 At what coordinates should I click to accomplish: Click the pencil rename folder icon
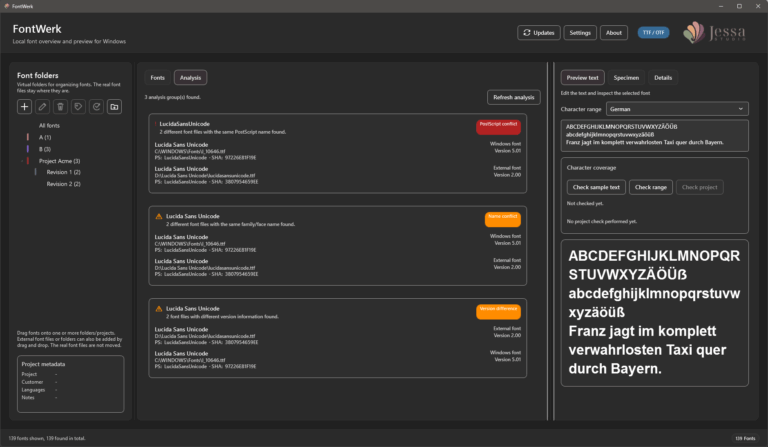(x=42, y=106)
